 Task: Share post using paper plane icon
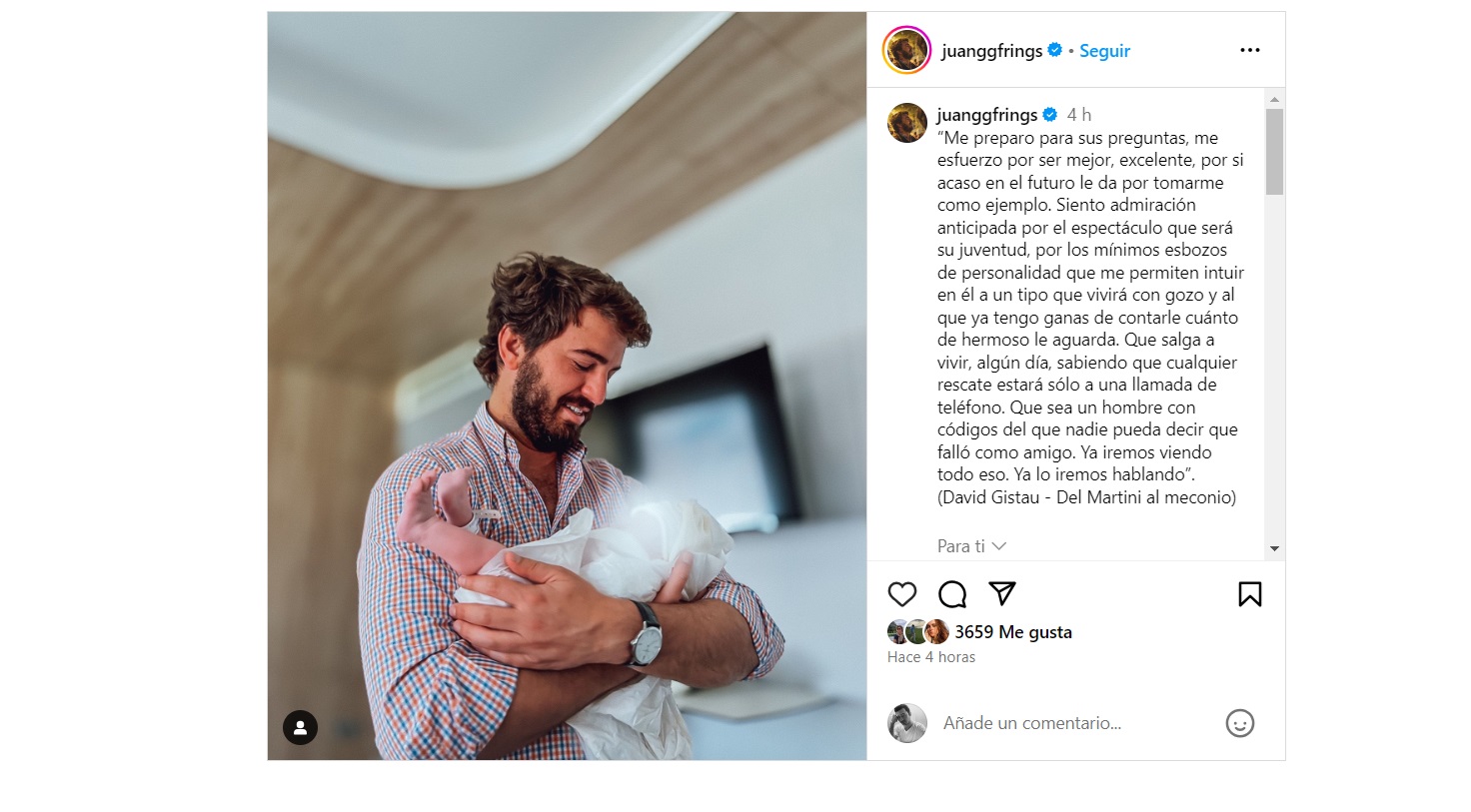[1002, 593]
